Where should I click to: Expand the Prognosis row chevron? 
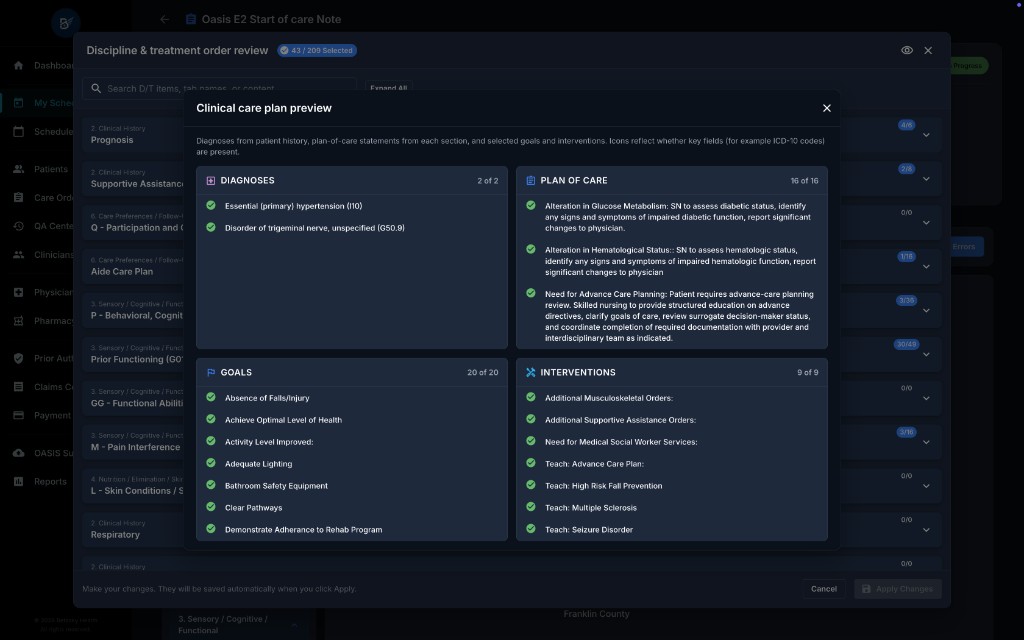(926, 135)
